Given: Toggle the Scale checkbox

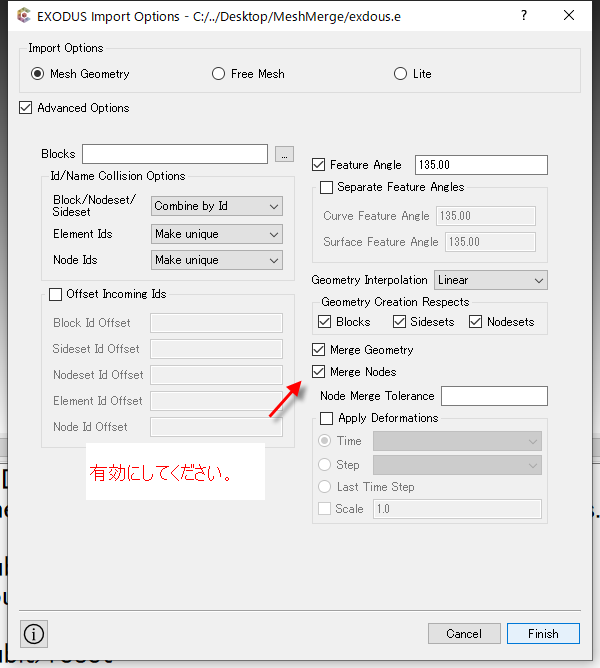Looking at the screenshot, I should click(x=325, y=509).
